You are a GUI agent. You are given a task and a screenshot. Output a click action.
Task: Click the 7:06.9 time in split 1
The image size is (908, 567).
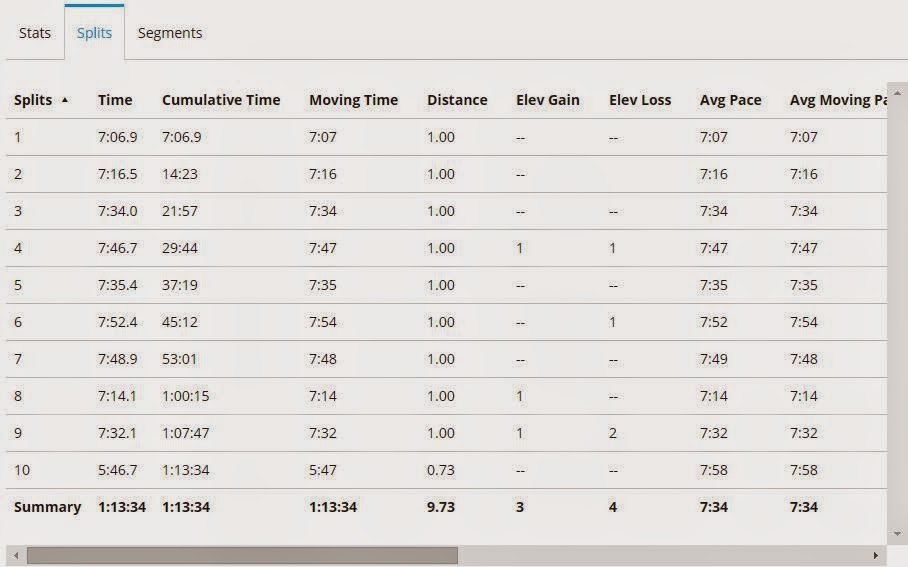click(117, 137)
